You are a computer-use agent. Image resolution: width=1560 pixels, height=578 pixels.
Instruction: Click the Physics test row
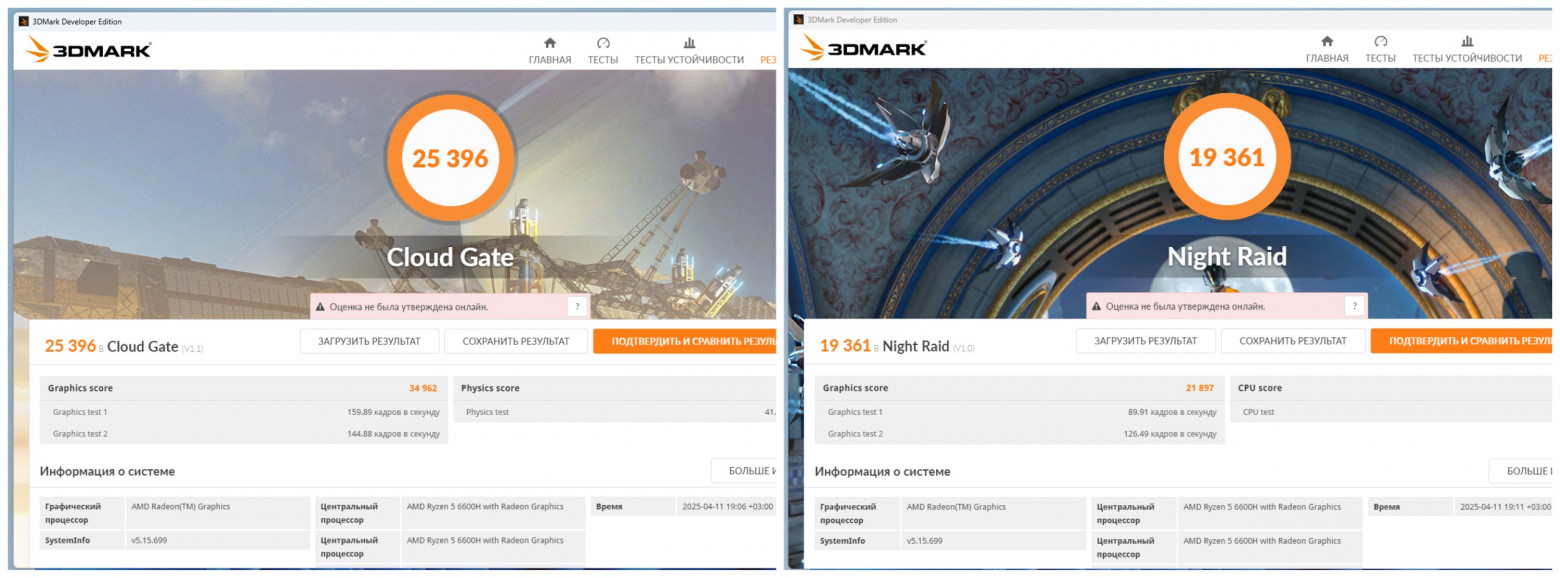(615, 412)
